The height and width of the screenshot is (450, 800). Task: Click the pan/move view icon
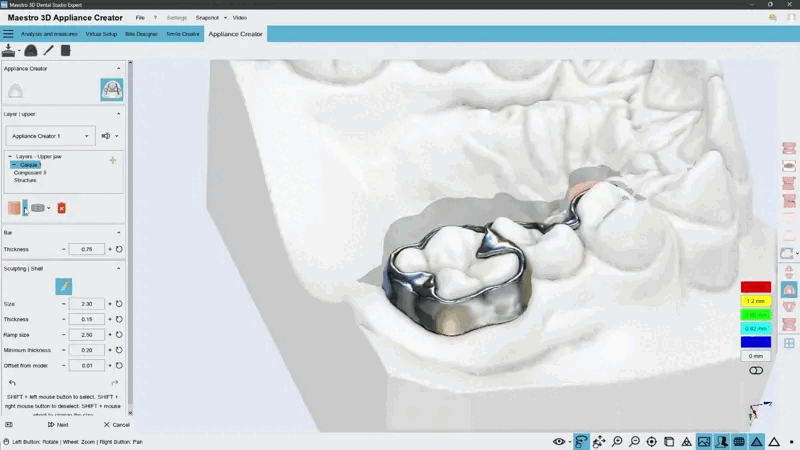(599, 442)
